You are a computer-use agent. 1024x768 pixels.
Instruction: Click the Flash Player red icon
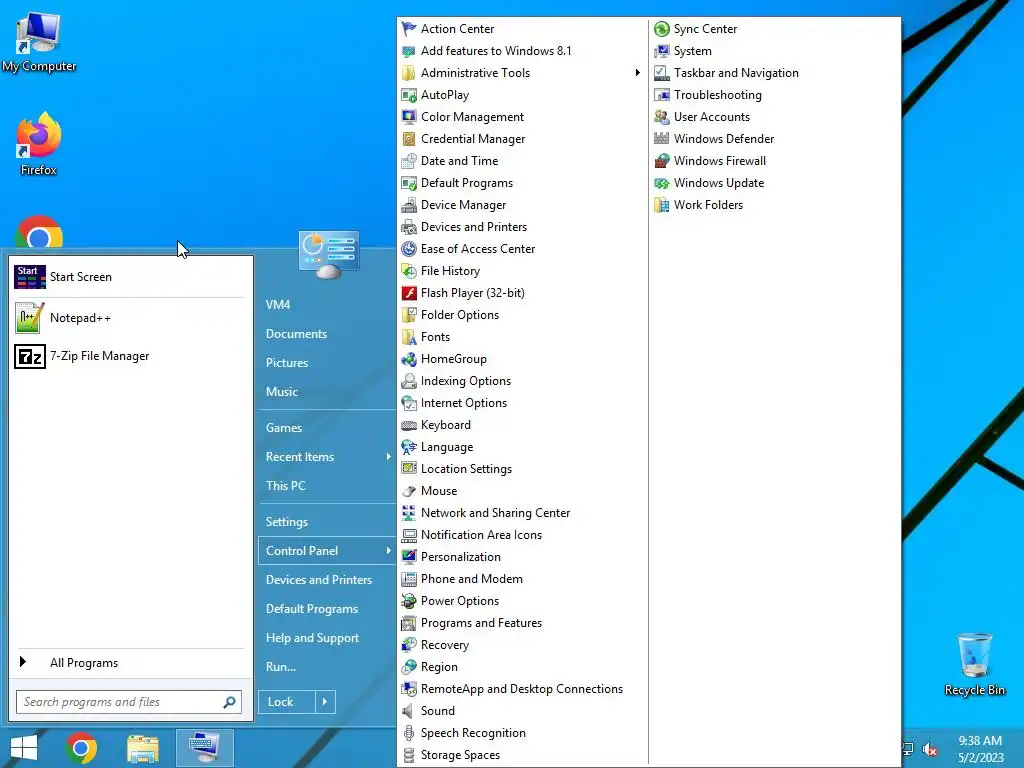409,293
